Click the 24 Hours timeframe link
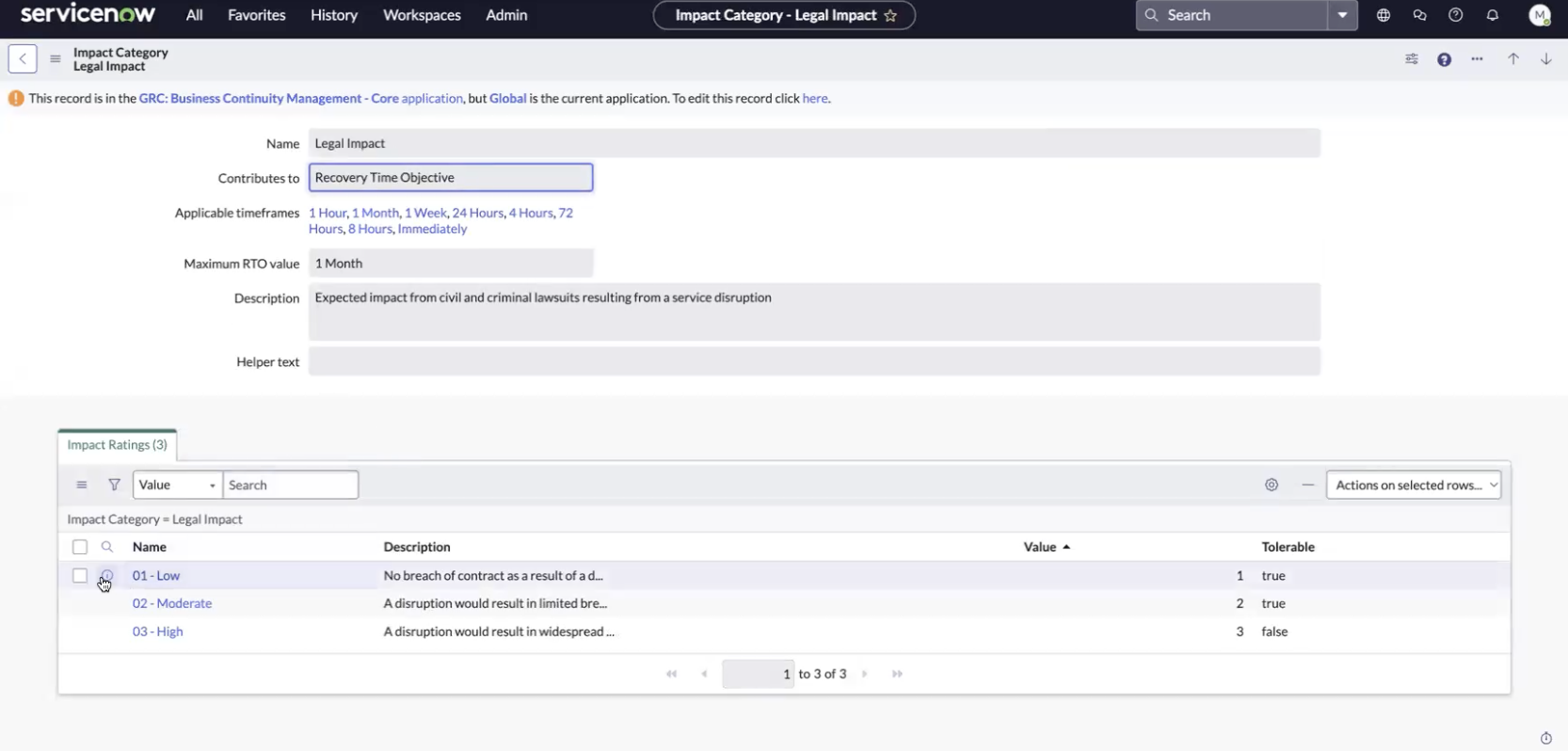 (478, 213)
